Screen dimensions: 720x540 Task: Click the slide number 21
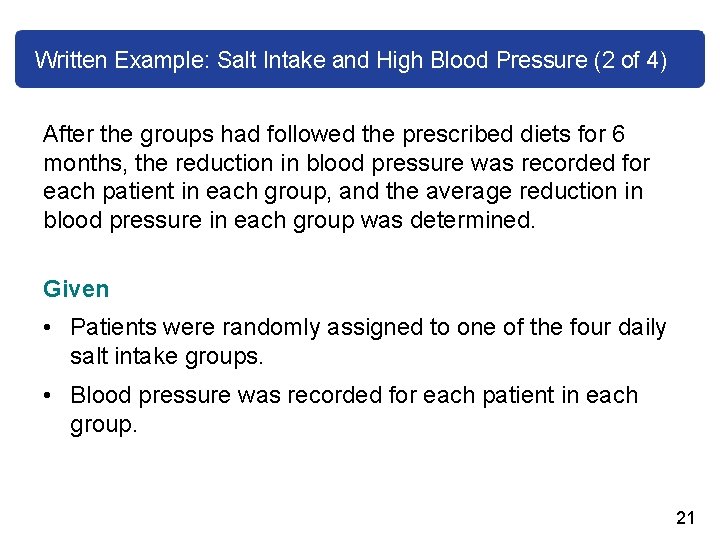point(685,517)
